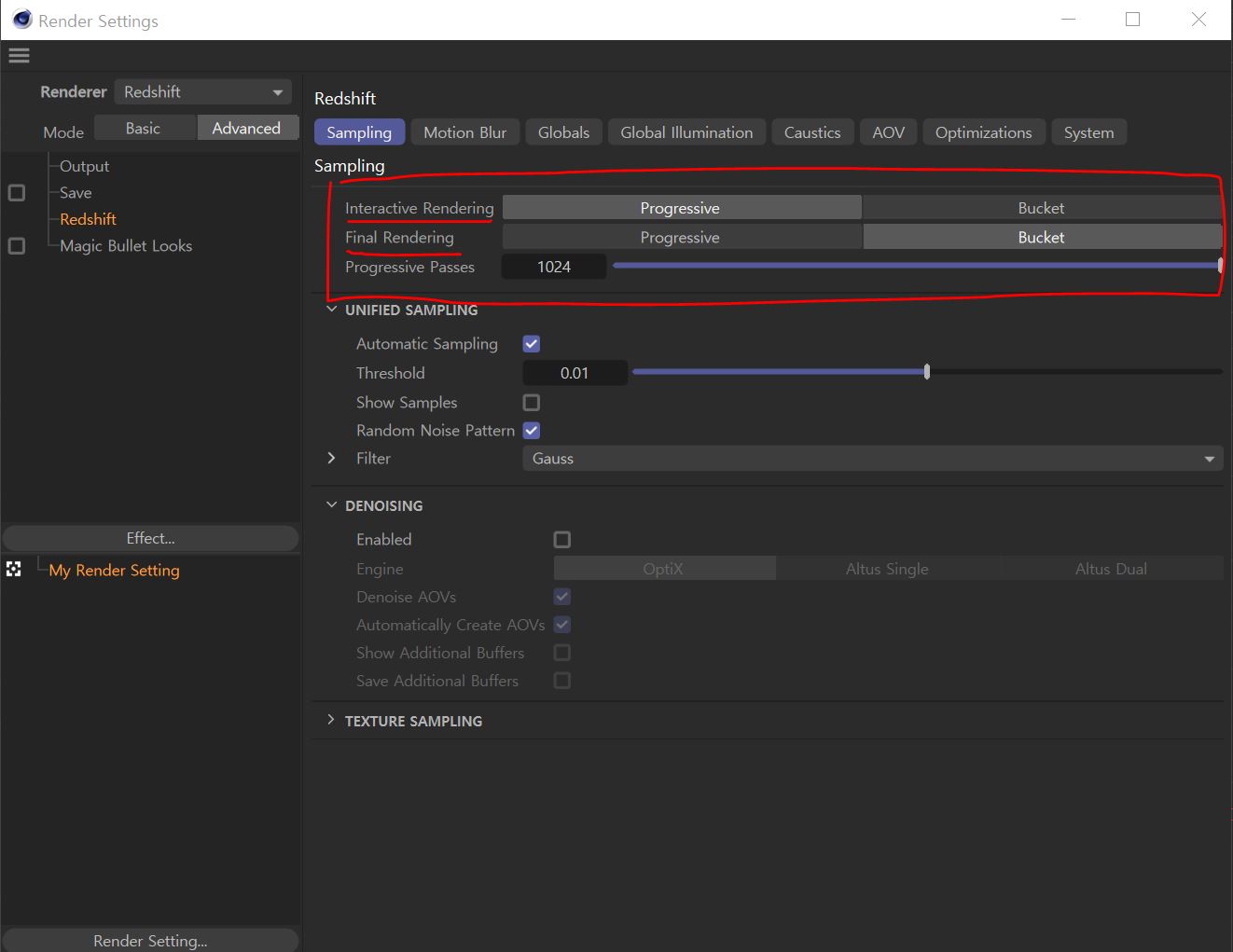This screenshot has width=1233, height=952.
Task: Switch to the Motion Blur tab
Action: click(464, 132)
